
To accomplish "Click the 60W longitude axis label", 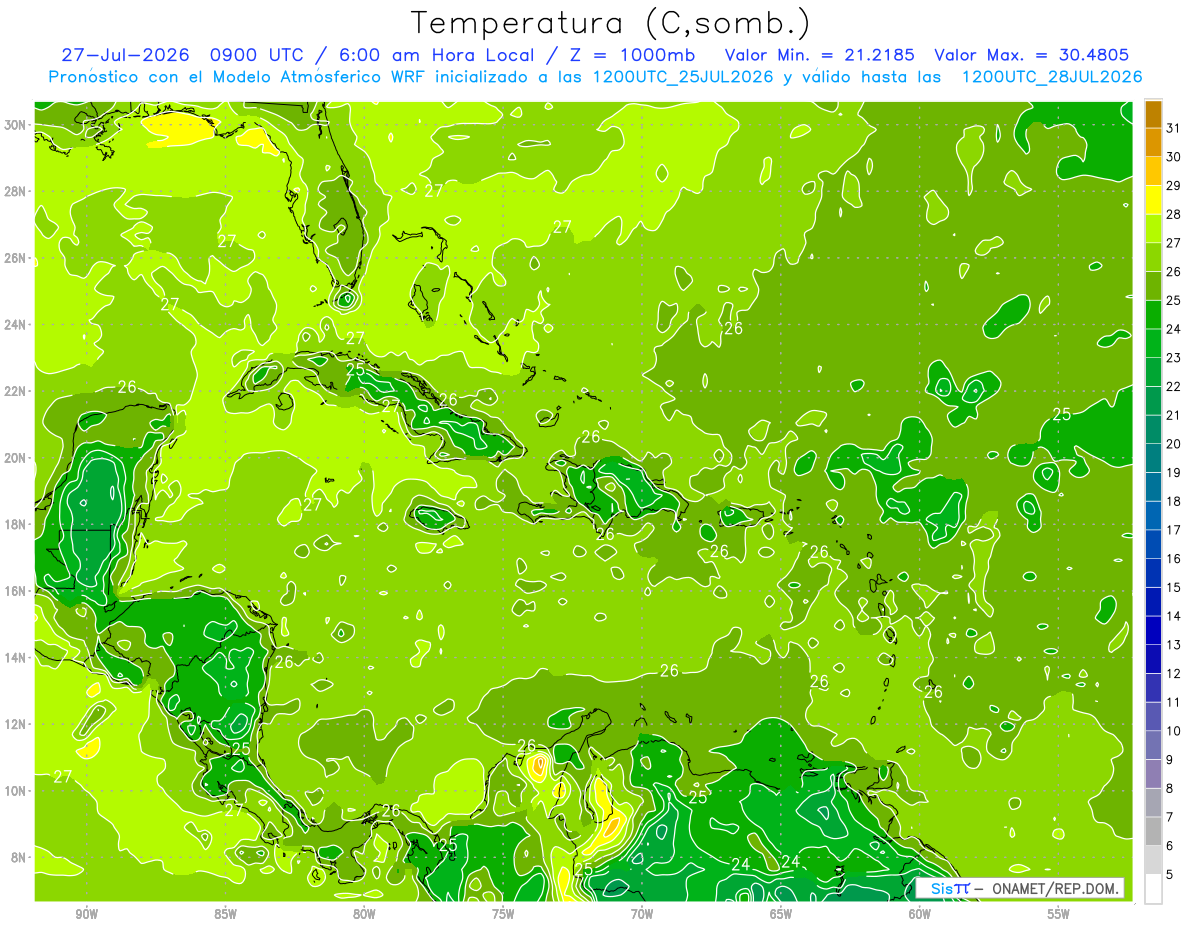I will (920, 914).
